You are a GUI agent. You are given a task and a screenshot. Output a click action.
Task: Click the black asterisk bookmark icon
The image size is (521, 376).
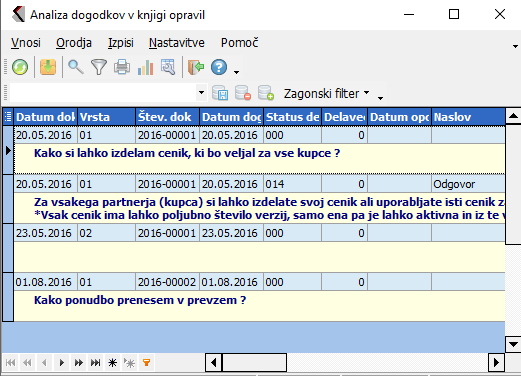coord(113,362)
